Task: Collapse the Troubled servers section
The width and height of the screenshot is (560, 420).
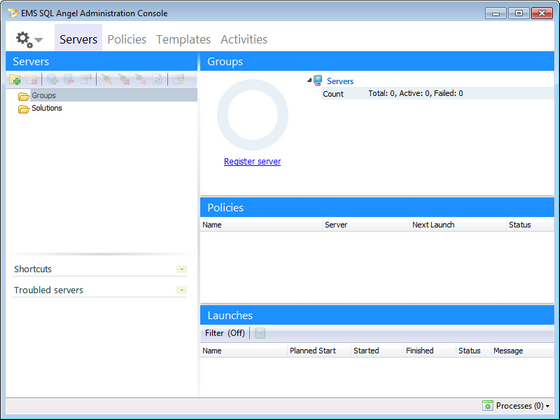Action: (x=181, y=290)
